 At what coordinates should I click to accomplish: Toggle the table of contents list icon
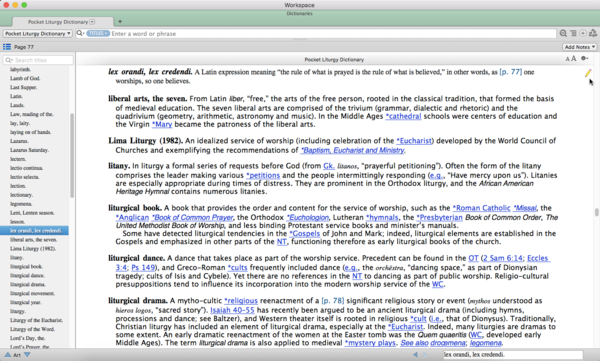(7, 47)
